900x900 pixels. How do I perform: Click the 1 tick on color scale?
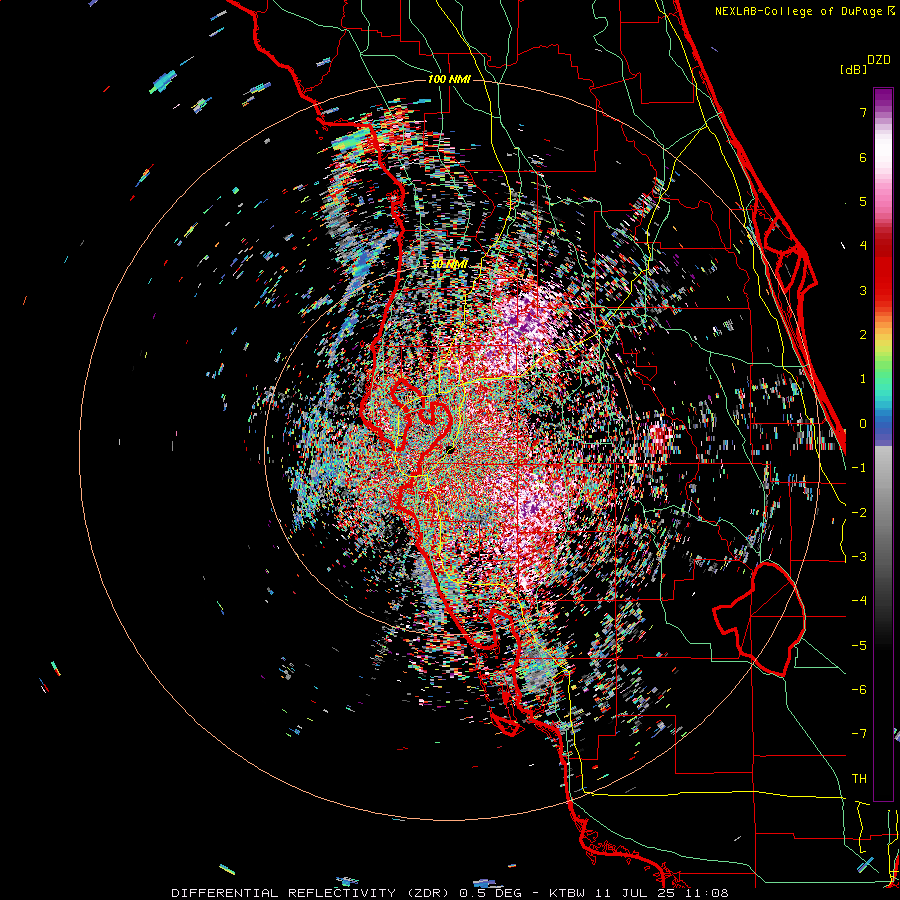tap(863, 379)
